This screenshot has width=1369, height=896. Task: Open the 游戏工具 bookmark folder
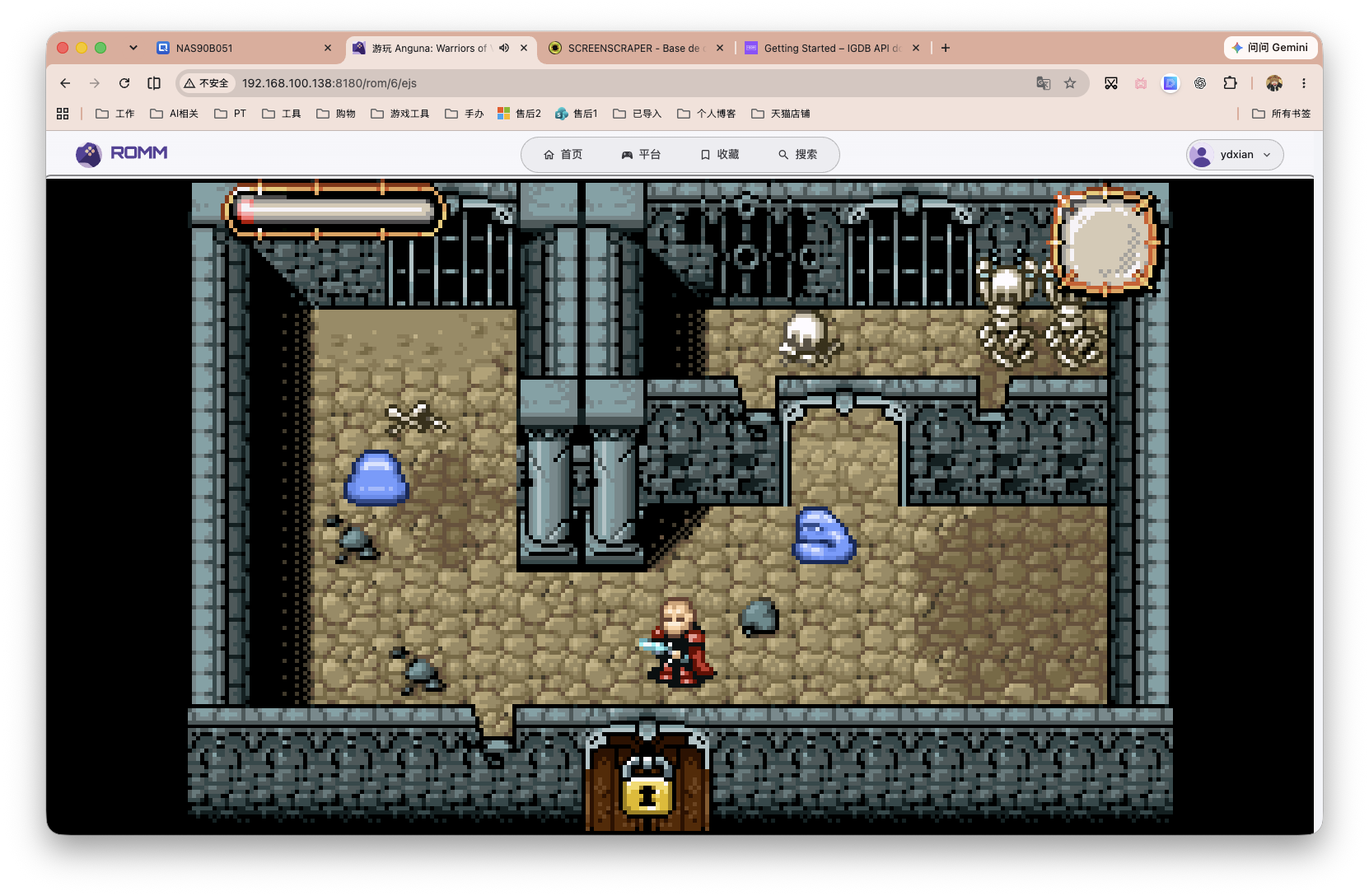(x=400, y=114)
